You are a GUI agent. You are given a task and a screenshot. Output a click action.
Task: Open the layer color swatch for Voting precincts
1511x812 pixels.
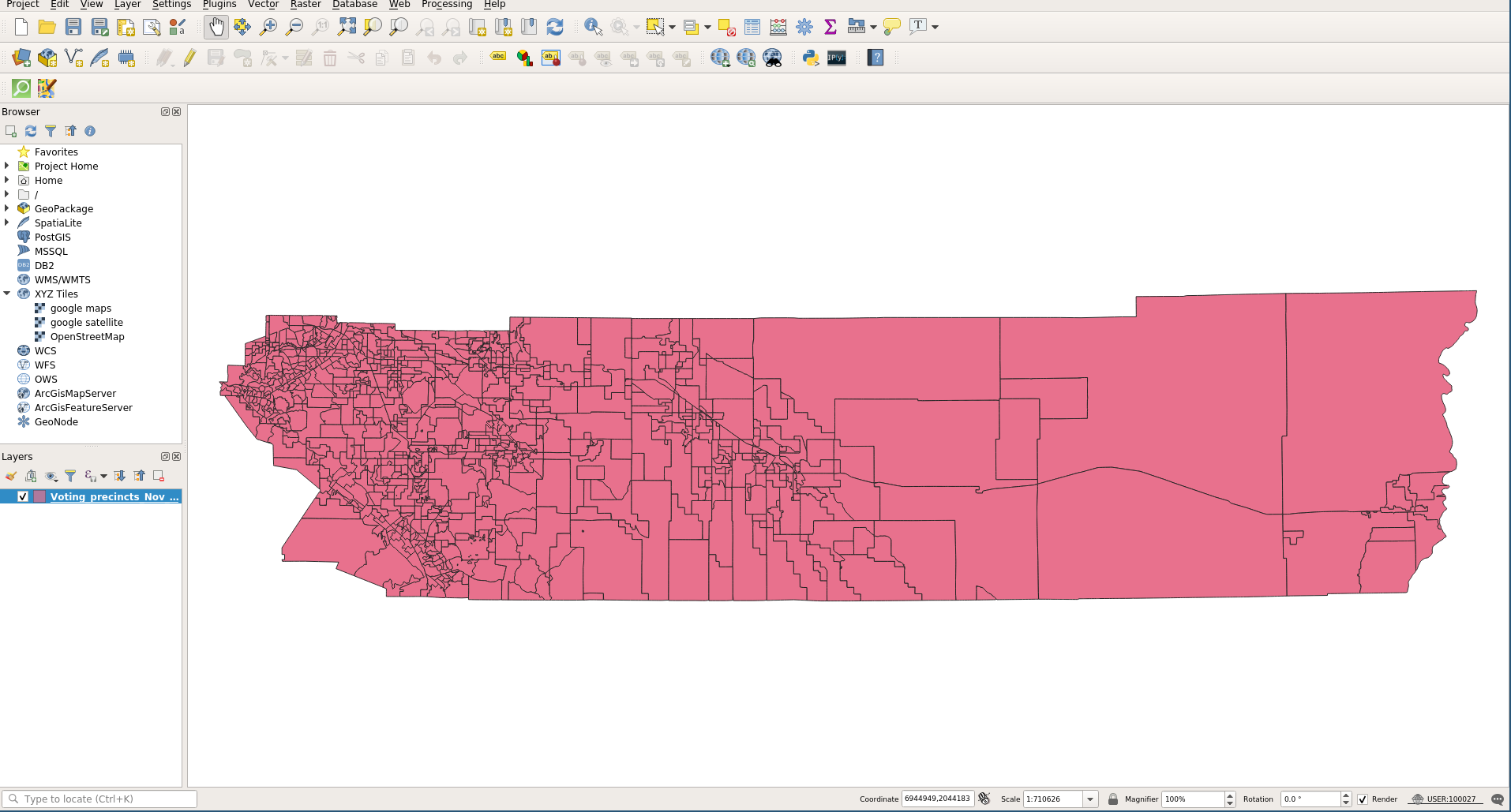pos(39,496)
